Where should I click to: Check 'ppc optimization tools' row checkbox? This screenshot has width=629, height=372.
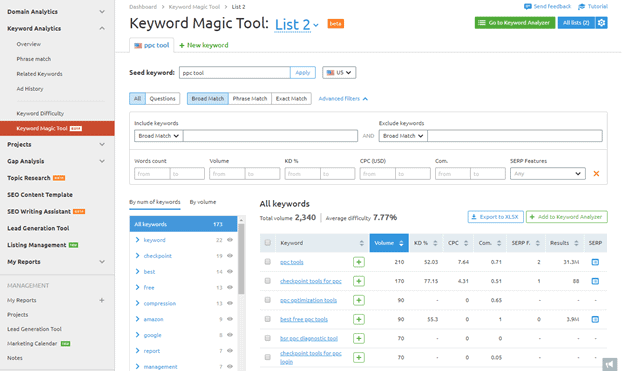tap(268, 300)
